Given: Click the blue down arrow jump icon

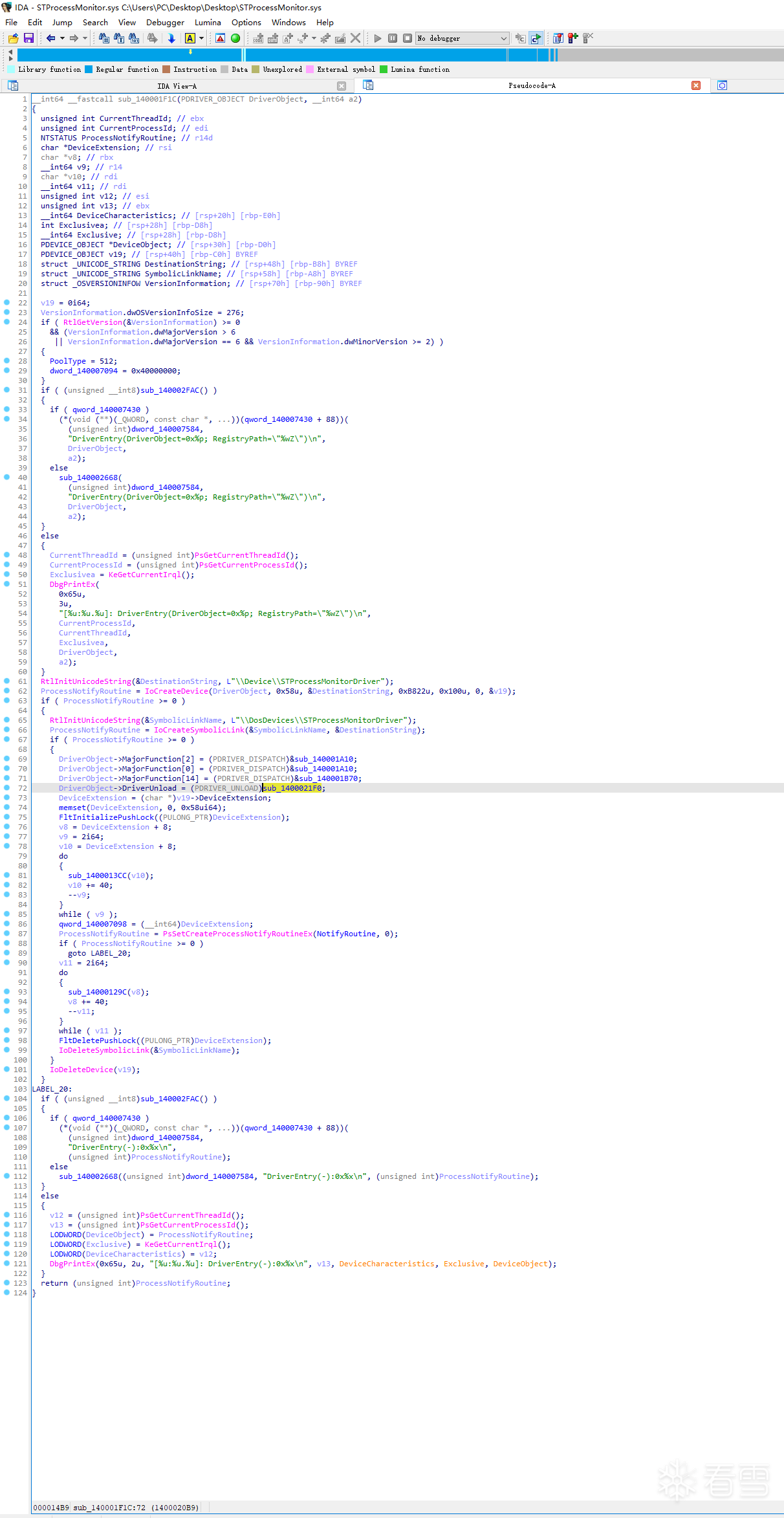Looking at the screenshot, I should 171,39.
